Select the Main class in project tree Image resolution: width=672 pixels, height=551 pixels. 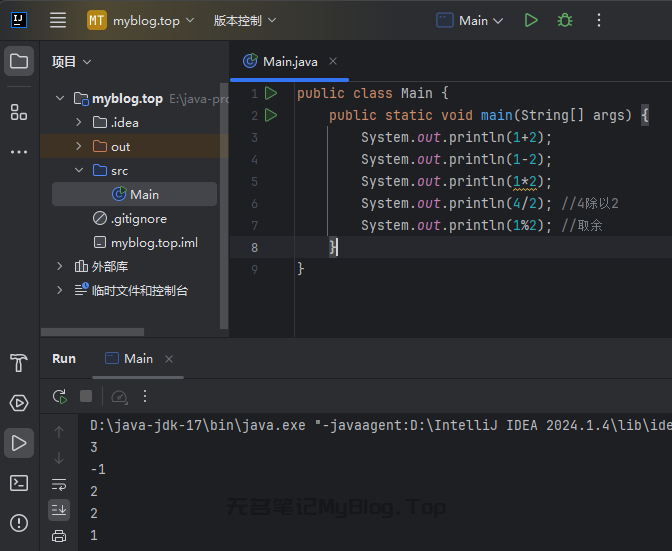click(x=135, y=195)
